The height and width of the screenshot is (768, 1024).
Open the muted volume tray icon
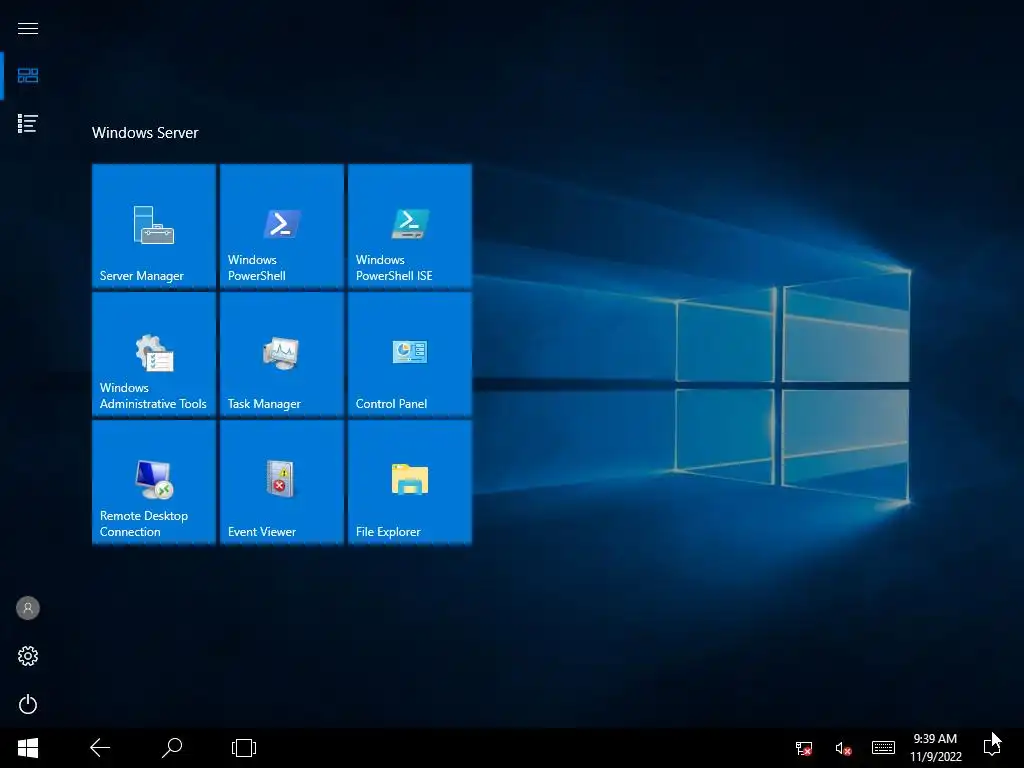pyautogui.click(x=843, y=748)
